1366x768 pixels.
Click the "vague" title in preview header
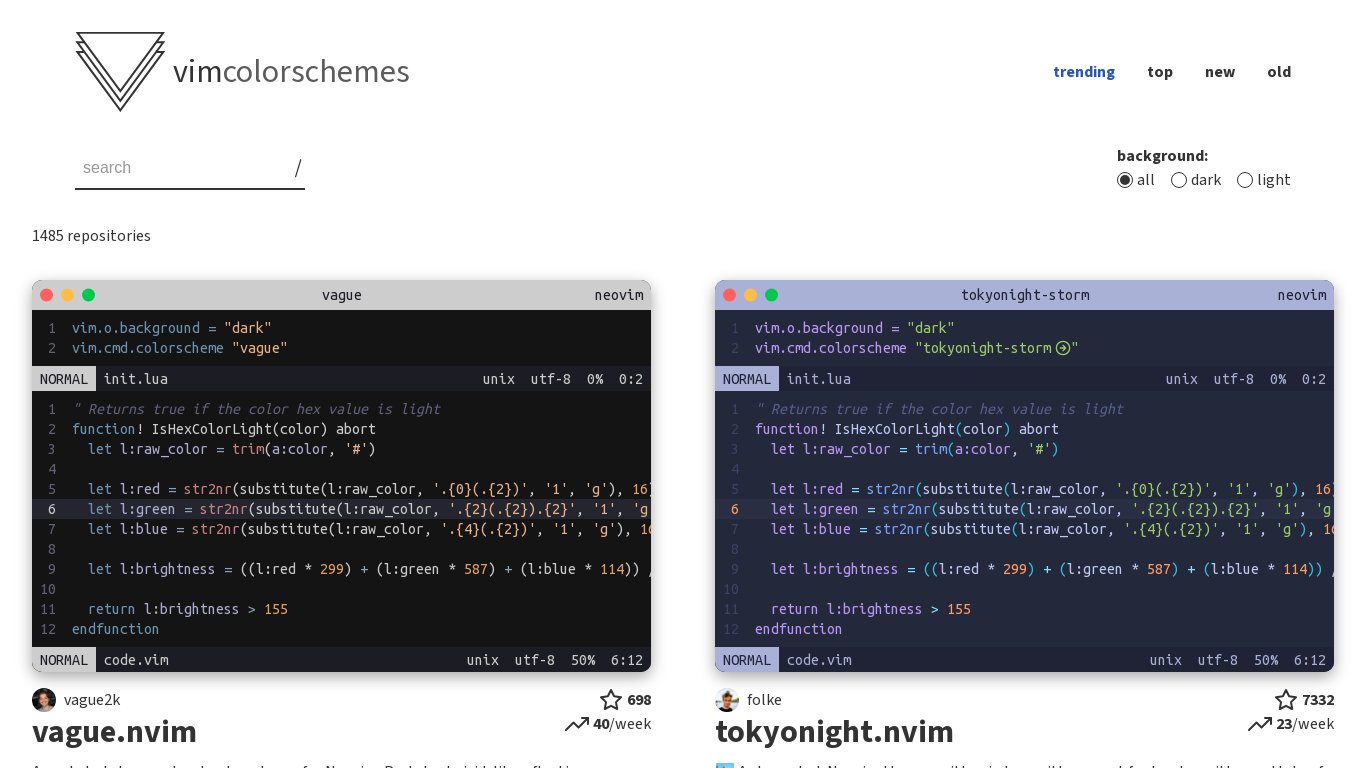[342, 295]
